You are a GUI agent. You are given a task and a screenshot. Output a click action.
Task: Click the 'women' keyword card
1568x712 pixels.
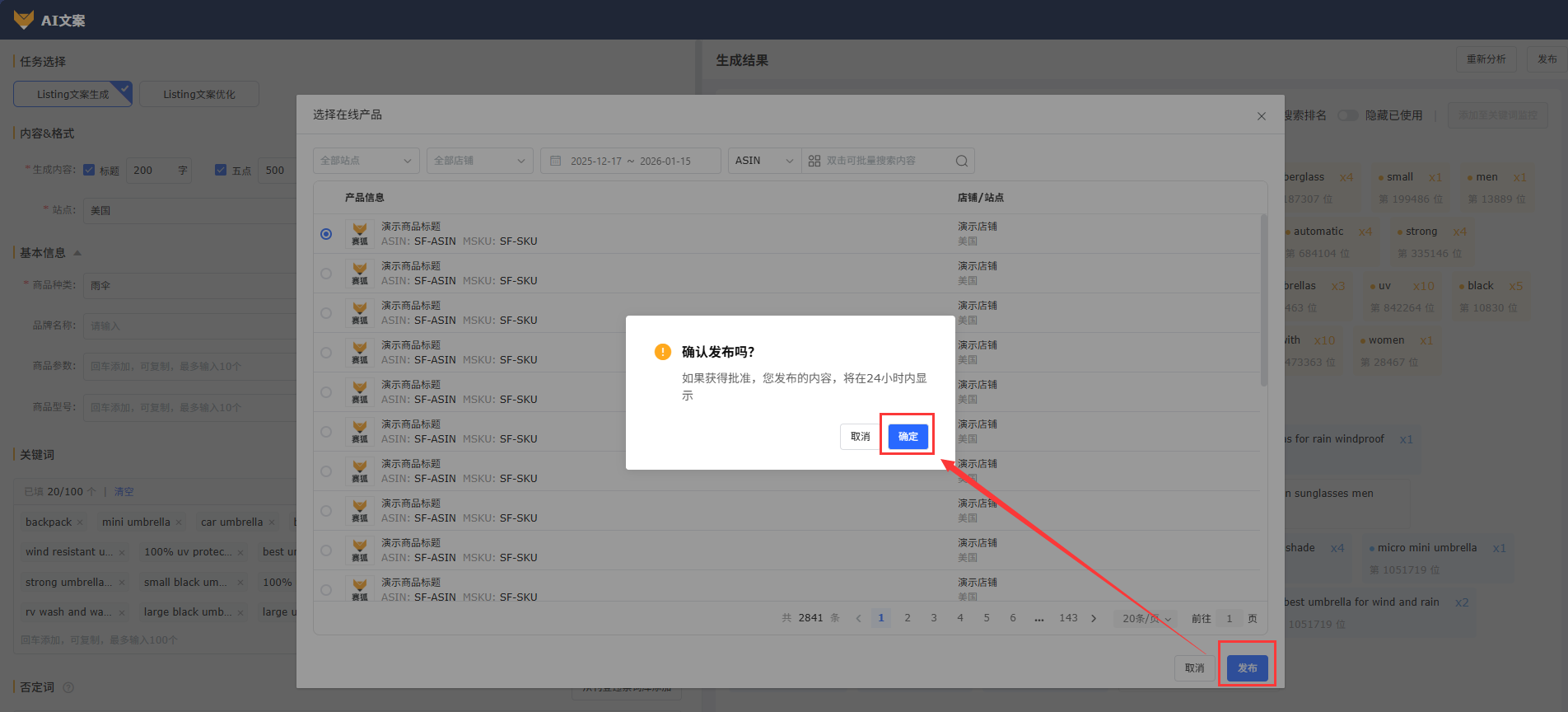click(x=1397, y=350)
